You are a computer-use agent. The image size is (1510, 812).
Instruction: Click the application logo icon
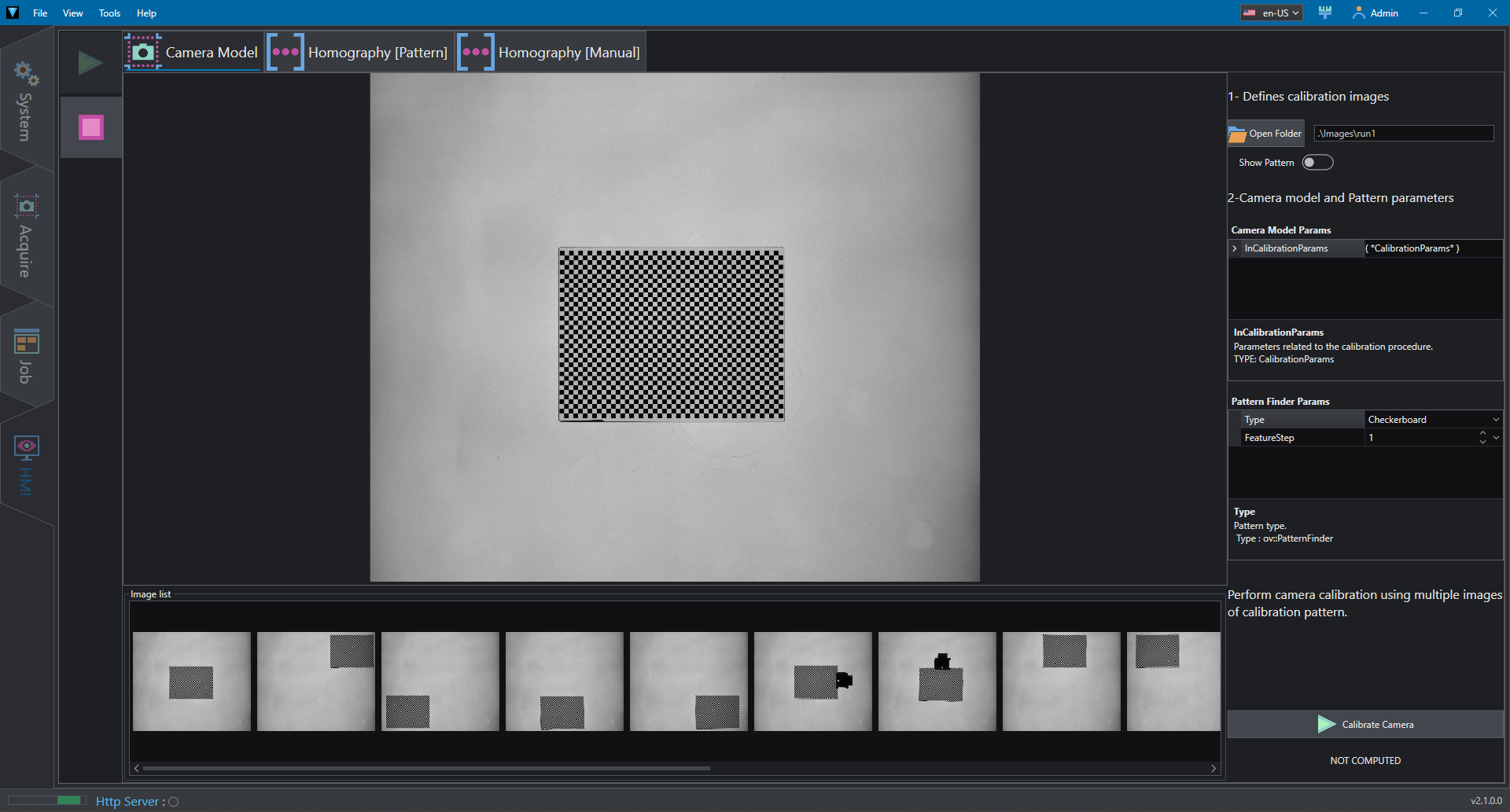tap(13, 13)
